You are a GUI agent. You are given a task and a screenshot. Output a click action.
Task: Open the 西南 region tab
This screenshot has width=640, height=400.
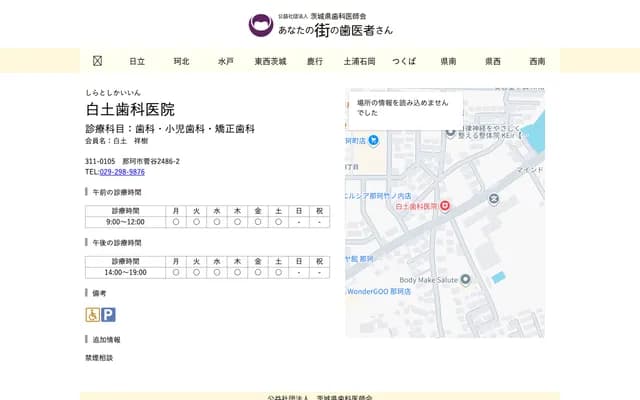point(538,61)
